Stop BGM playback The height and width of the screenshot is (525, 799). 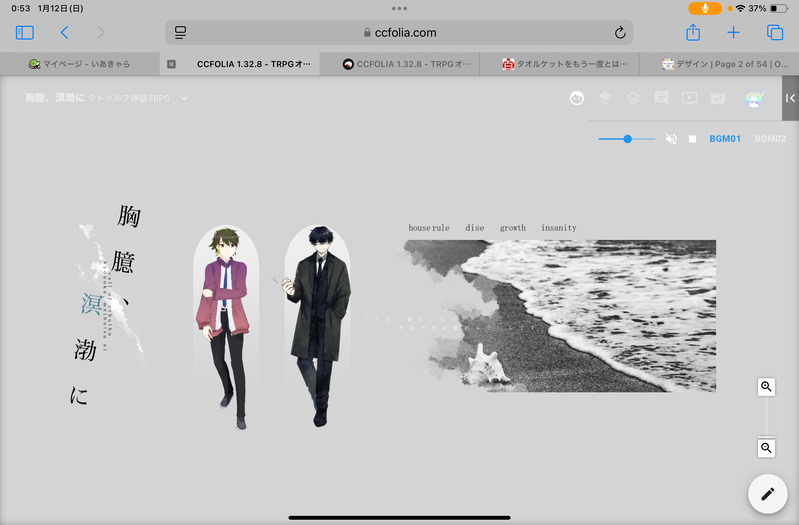point(692,139)
